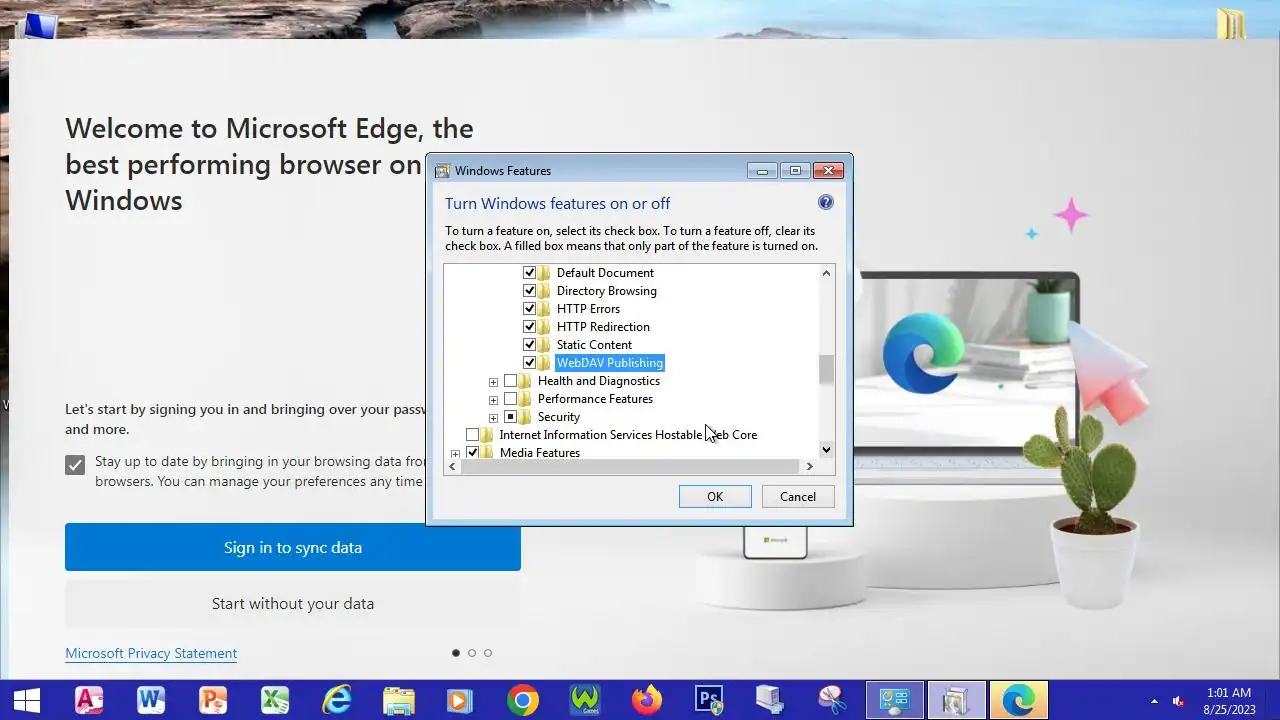Viewport: 1280px width, 720px height.
Task: Choose Start without your data in Edge
Action: (293, 604)
